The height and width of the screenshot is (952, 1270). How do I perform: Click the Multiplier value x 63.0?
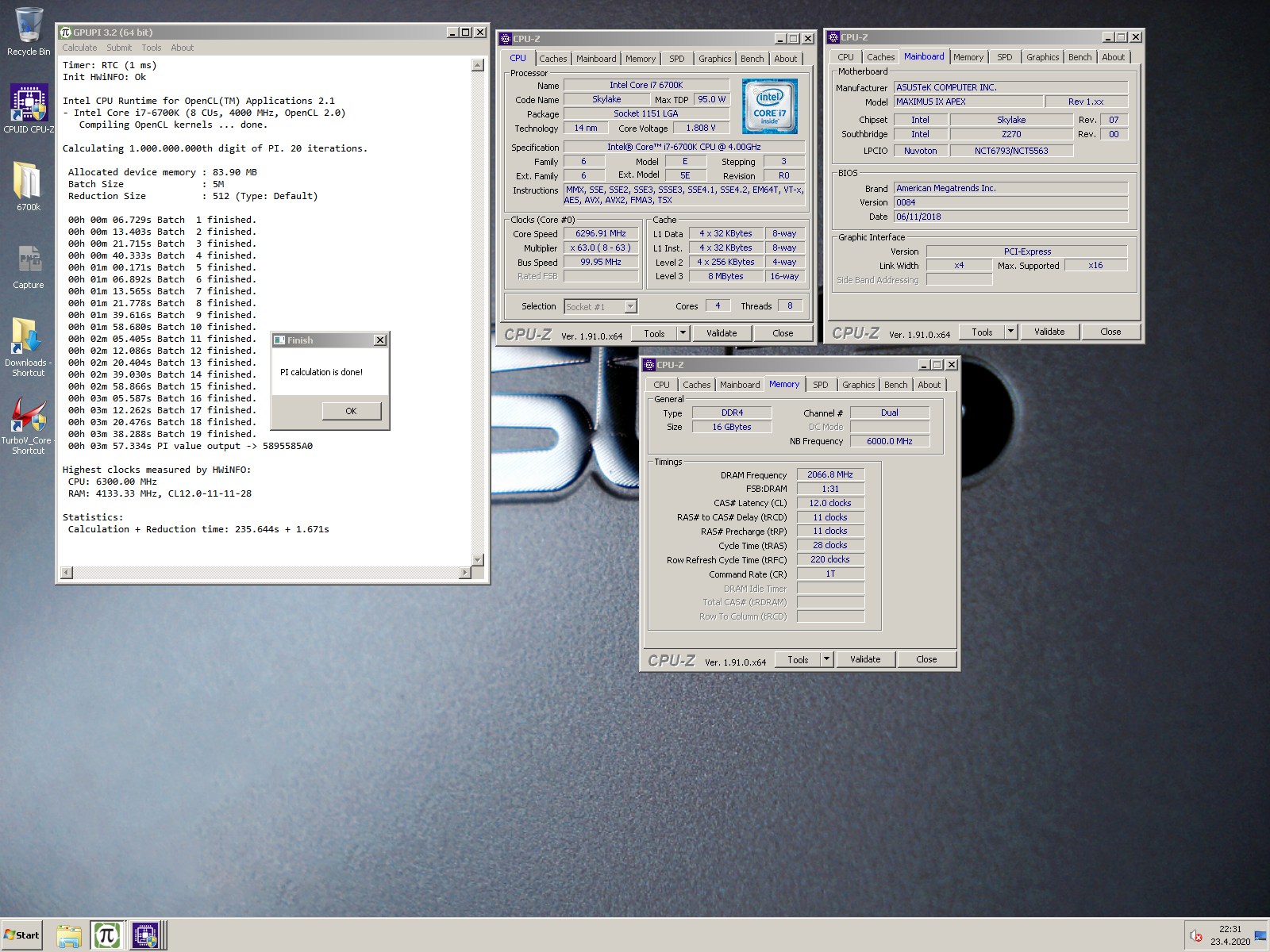(601, 248)
